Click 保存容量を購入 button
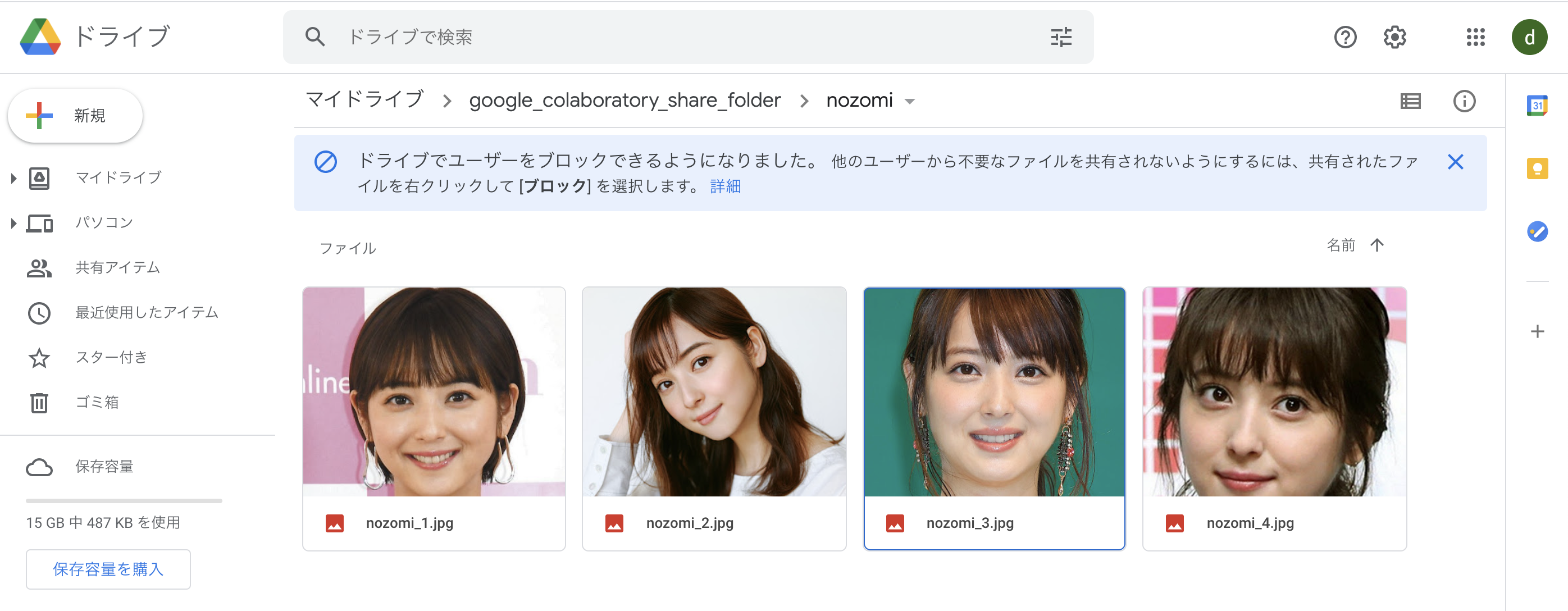 [108, 569]
